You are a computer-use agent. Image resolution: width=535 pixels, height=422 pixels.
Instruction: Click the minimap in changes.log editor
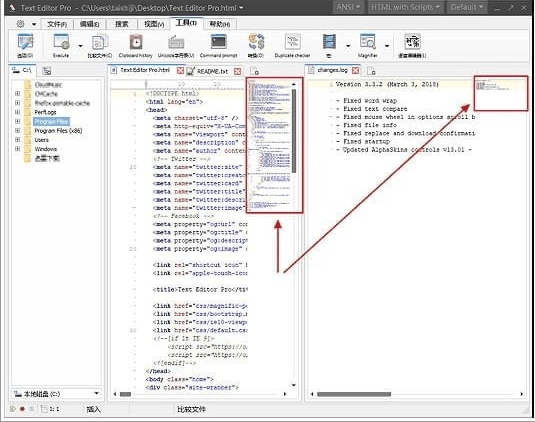[500, 94]
